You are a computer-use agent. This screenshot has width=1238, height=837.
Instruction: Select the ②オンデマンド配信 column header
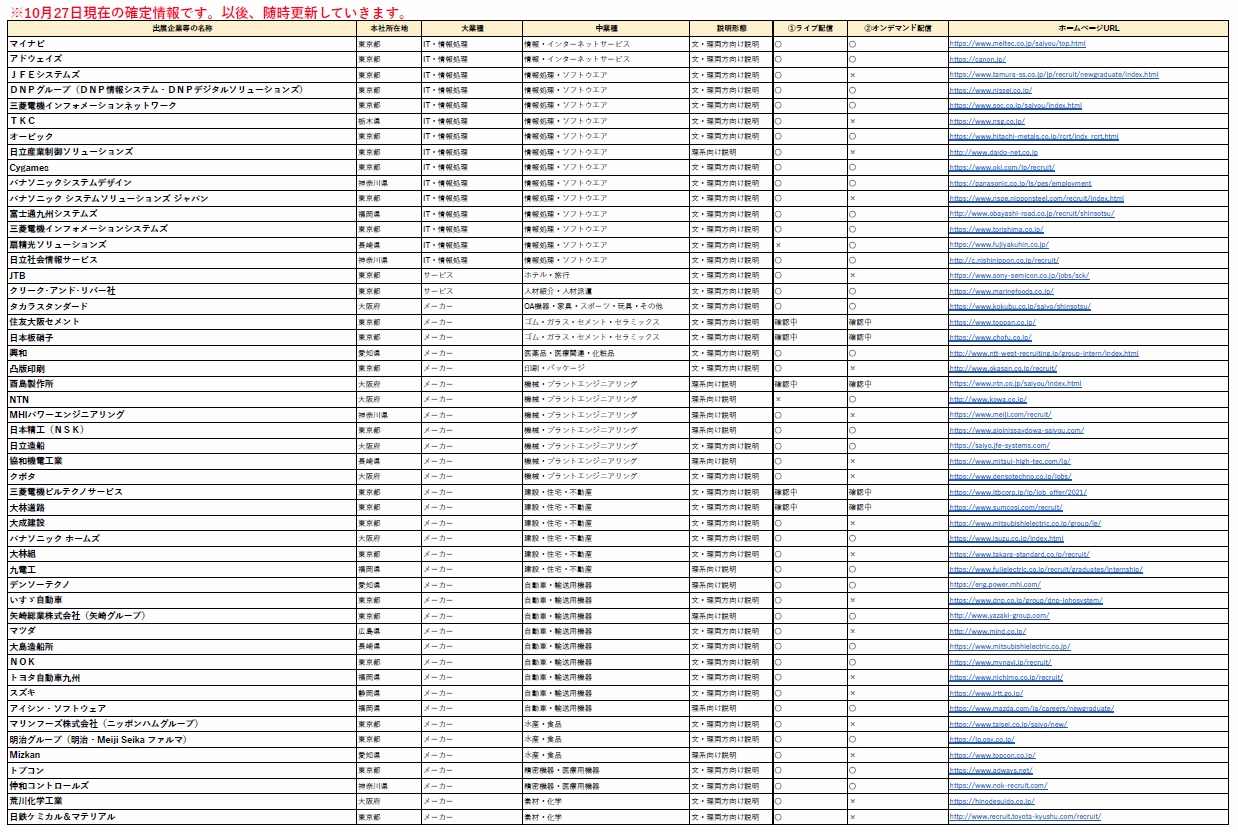tap(897, 28)
